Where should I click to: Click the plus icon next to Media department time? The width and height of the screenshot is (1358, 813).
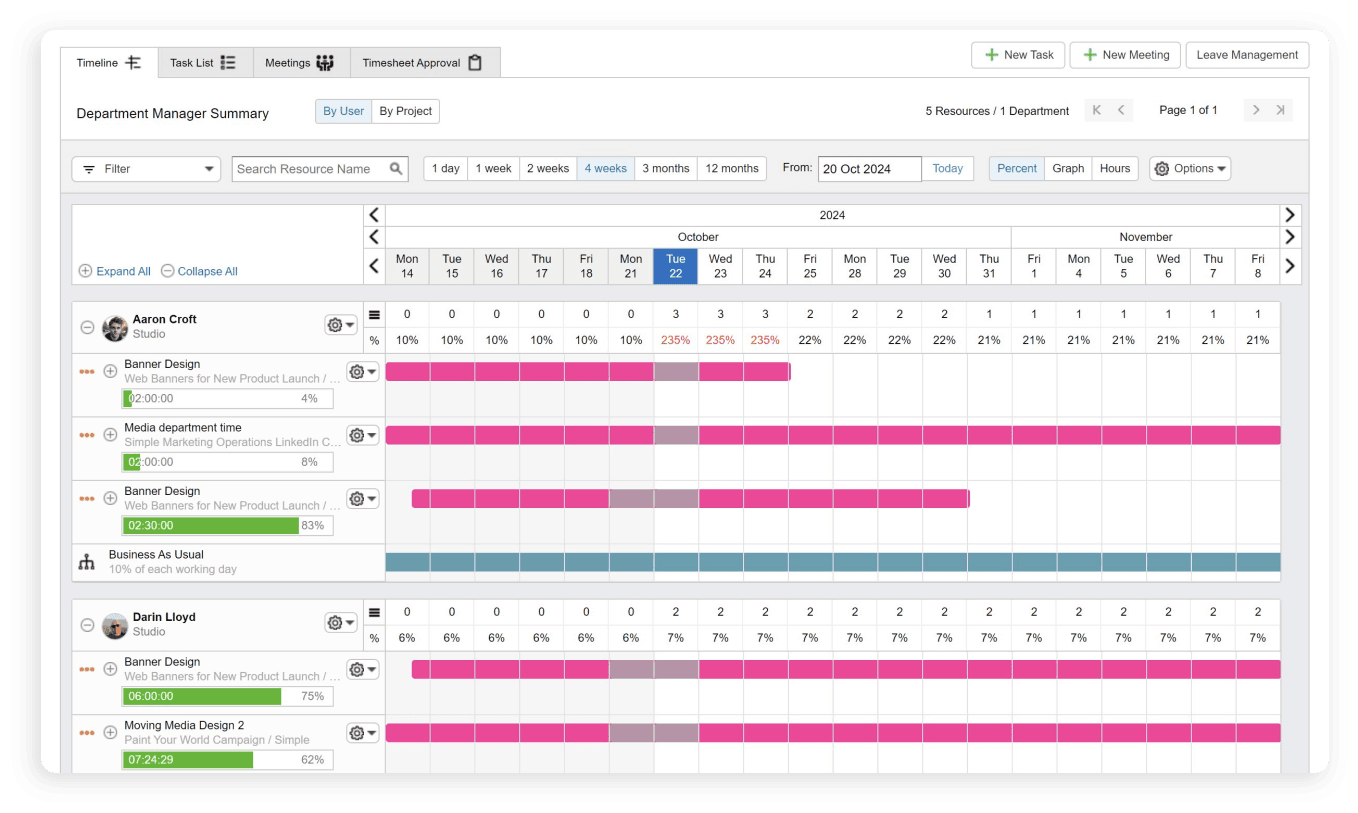(110, 434)
